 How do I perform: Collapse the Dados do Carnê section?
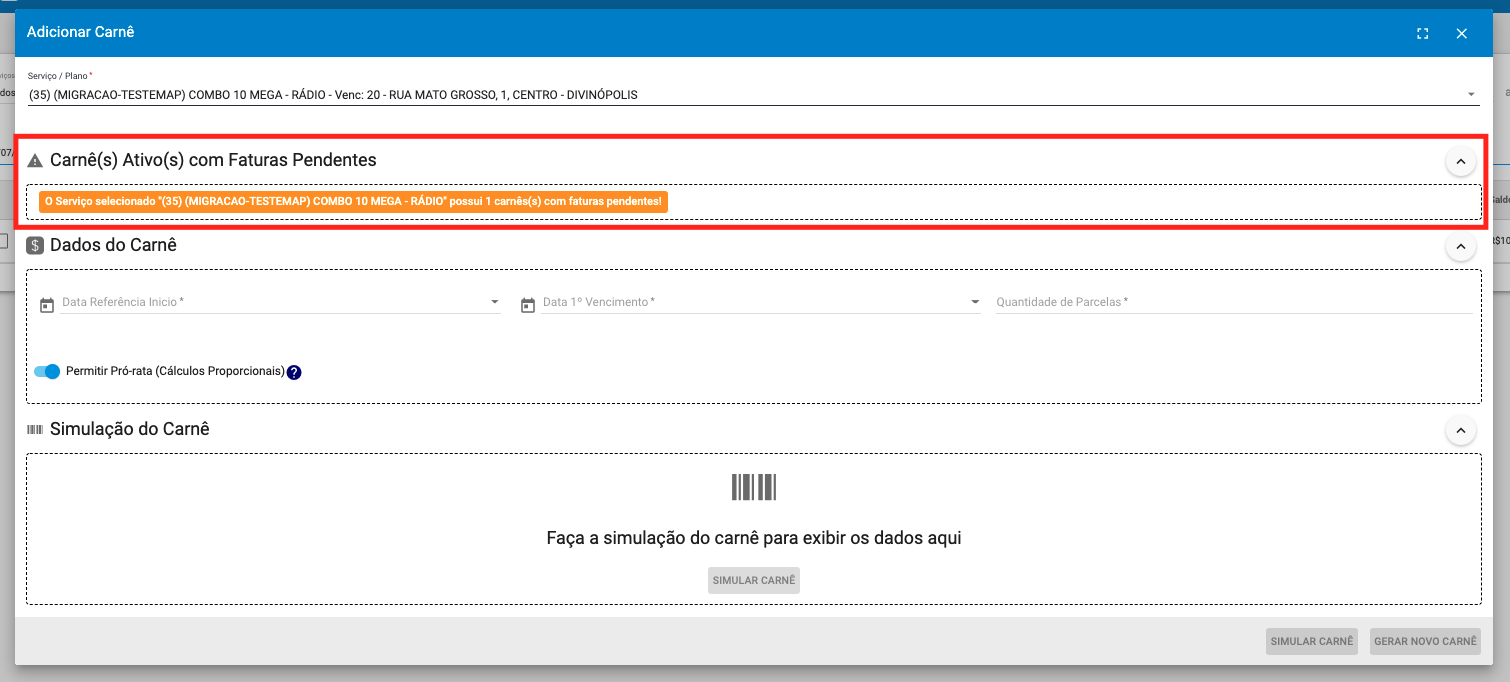[x=1460, y=246]
